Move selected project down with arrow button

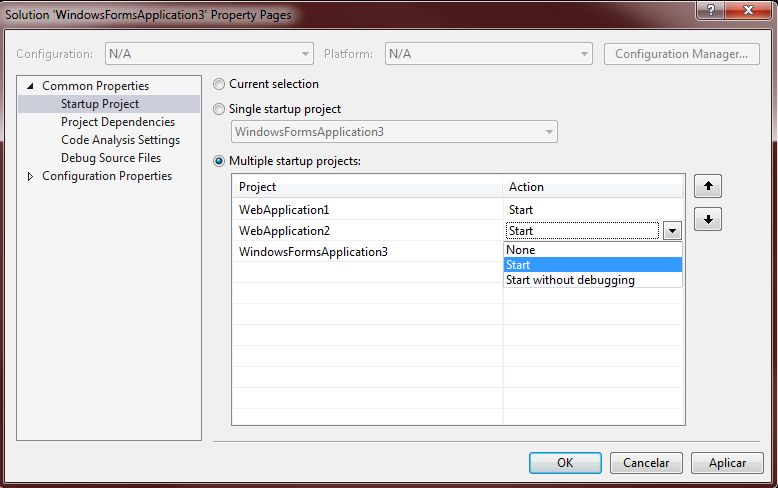click(708, 219)
